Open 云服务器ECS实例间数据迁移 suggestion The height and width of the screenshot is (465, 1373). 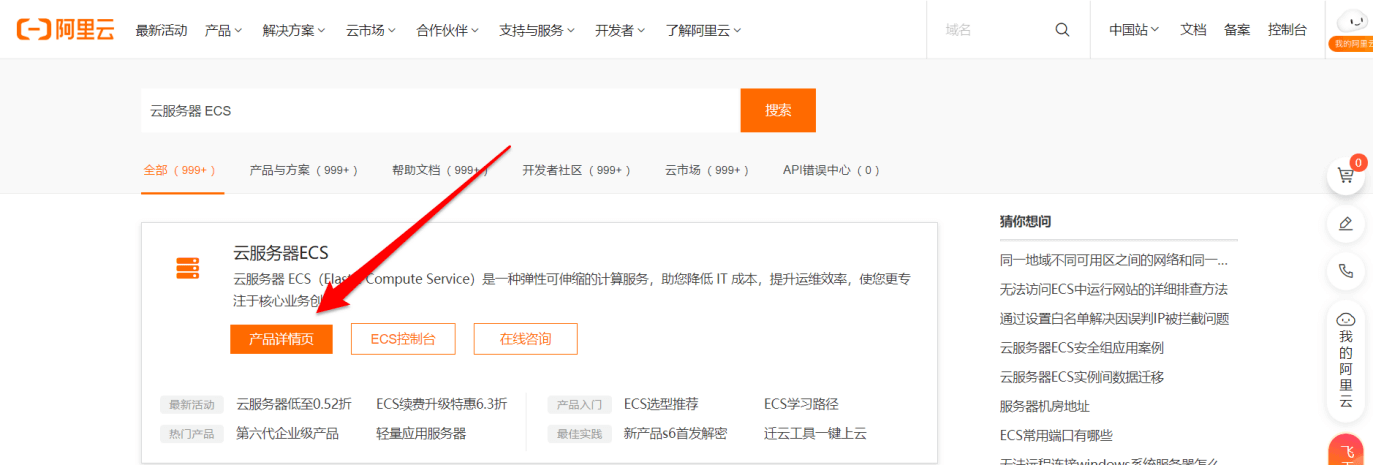click(1082, 377)
